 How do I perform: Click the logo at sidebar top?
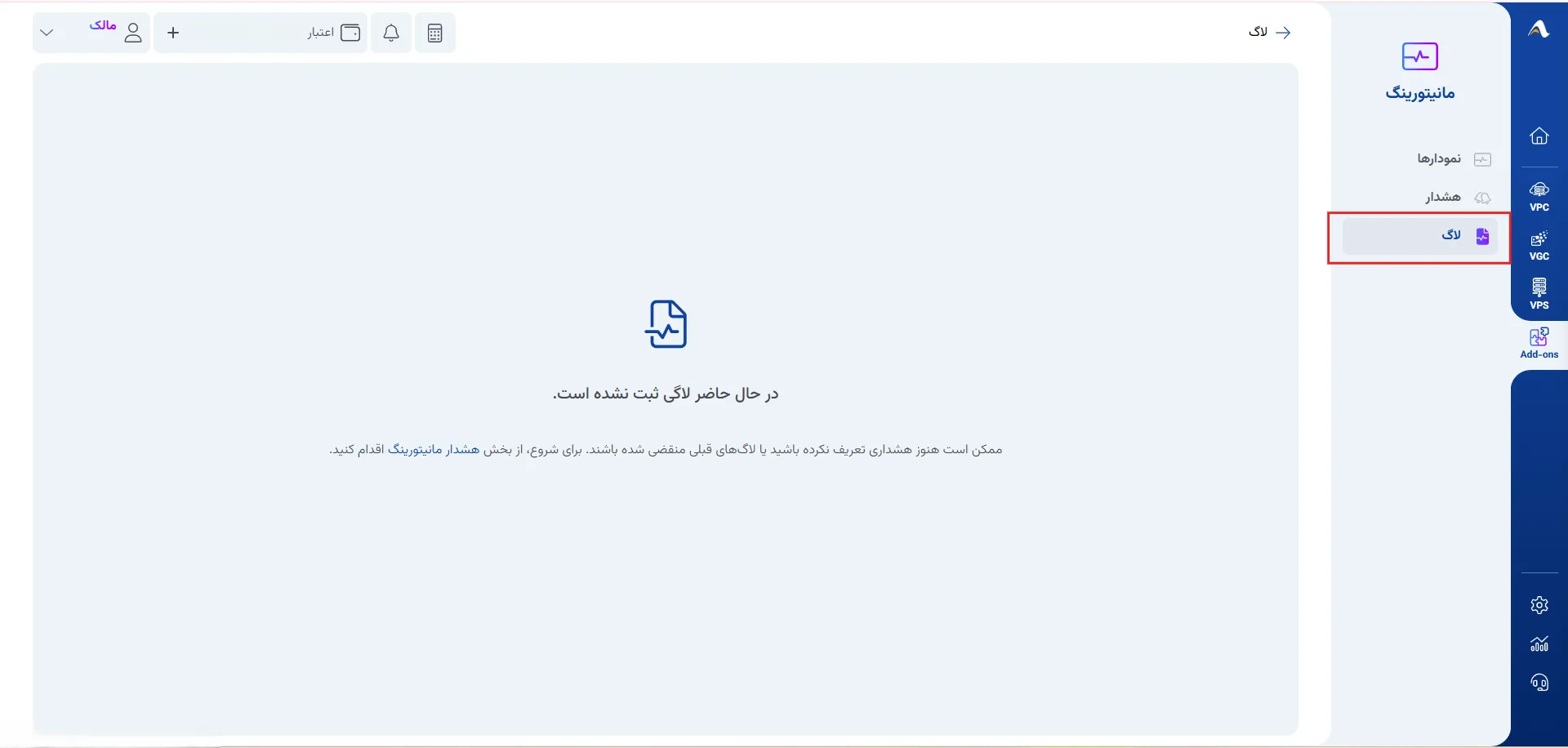(x=1539, y=29)
